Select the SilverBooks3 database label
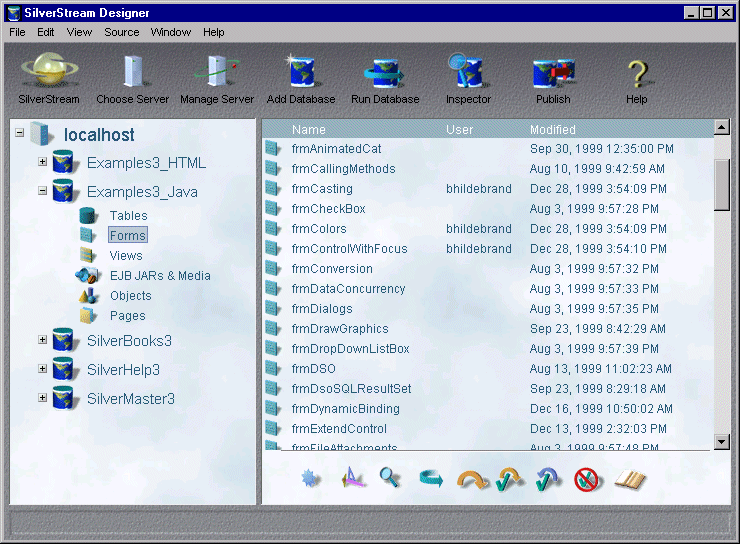This screenshot has width=740, height=544. tap(129, 341)
